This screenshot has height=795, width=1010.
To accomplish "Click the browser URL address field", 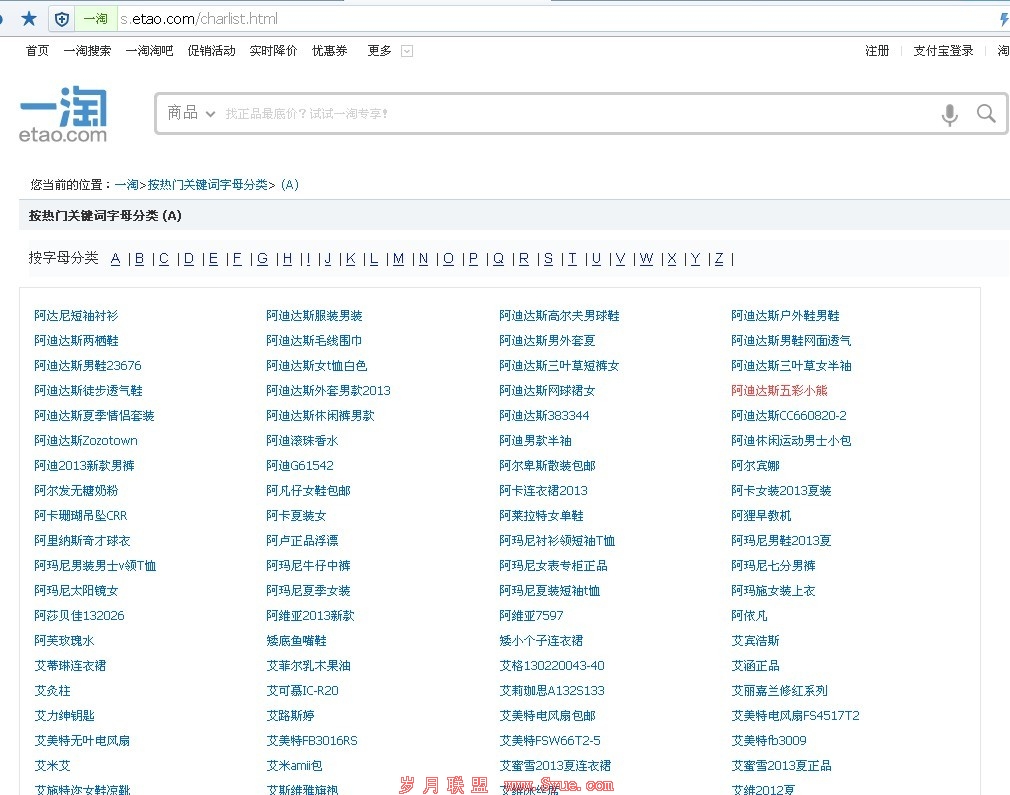I will (x=550, y=19).
